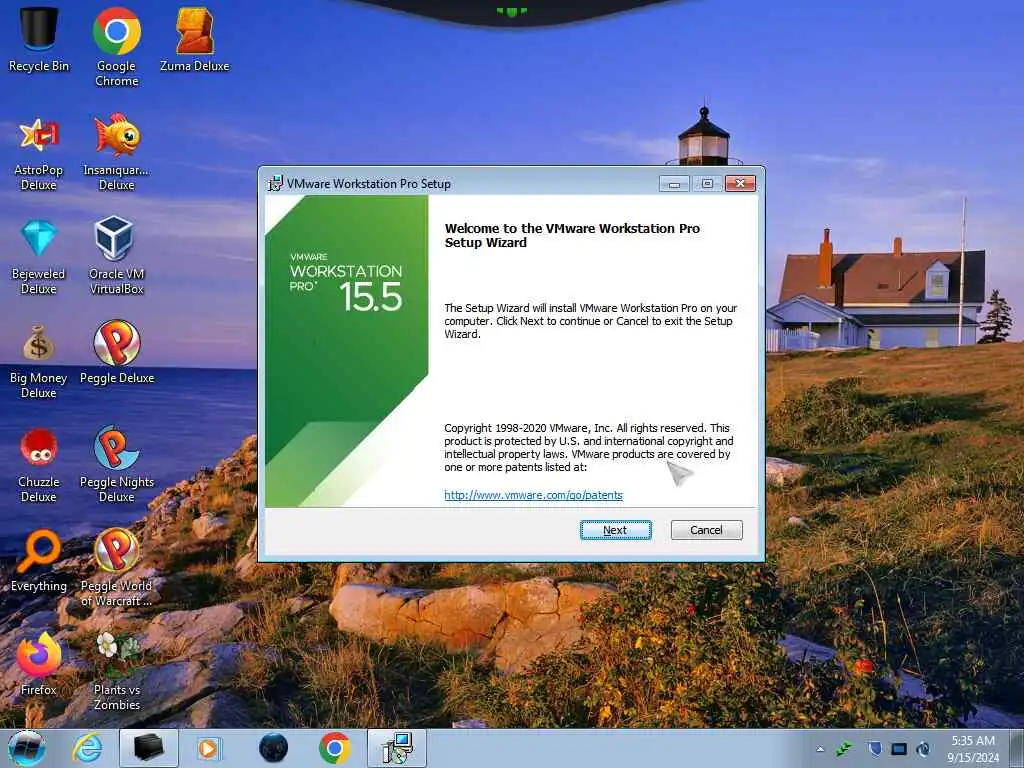Close the VMware Workstation Pro Setup dialog

(740, 184)
